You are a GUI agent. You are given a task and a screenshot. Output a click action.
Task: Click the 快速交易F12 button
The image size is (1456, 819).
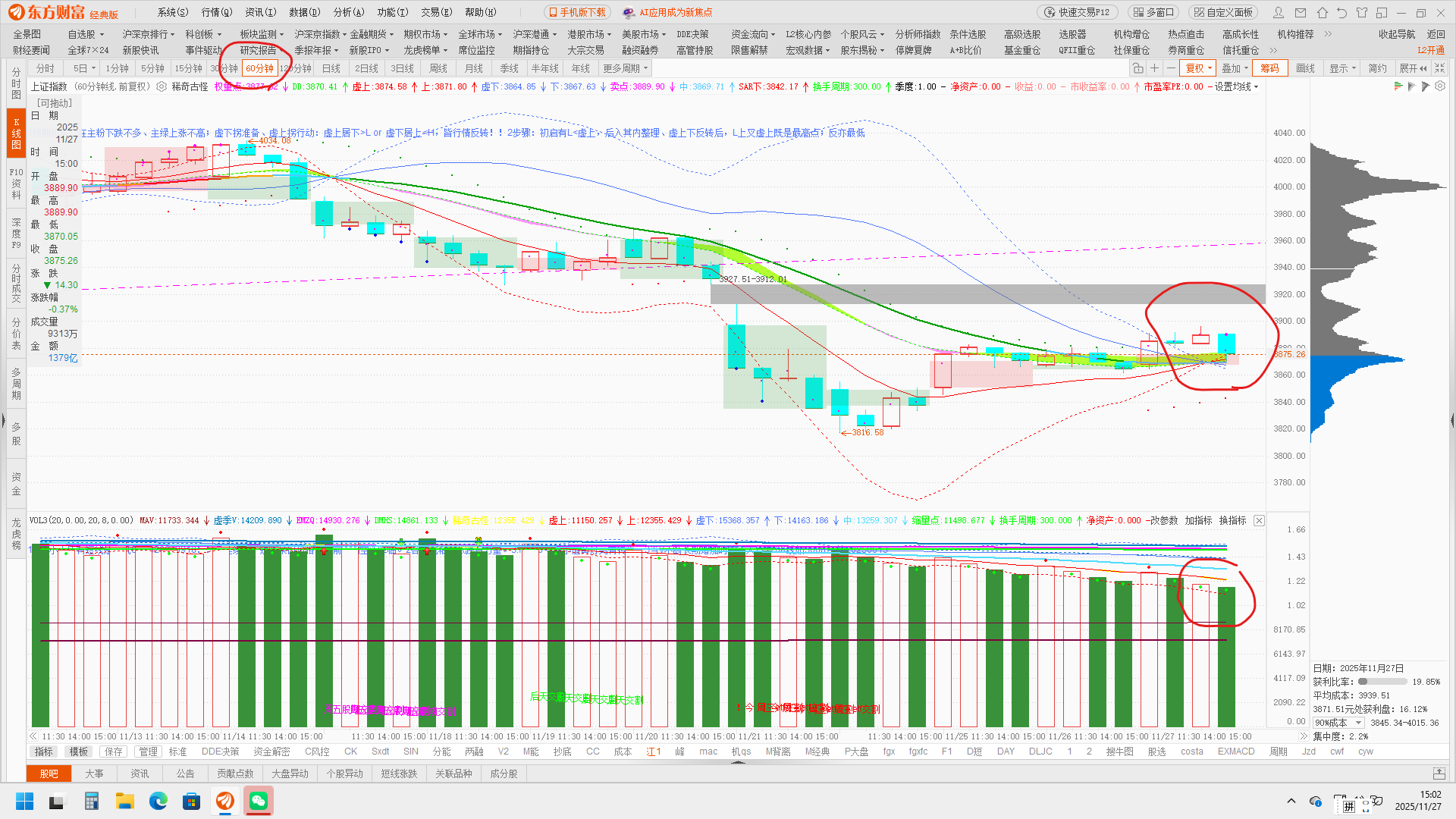(1077, 12)
